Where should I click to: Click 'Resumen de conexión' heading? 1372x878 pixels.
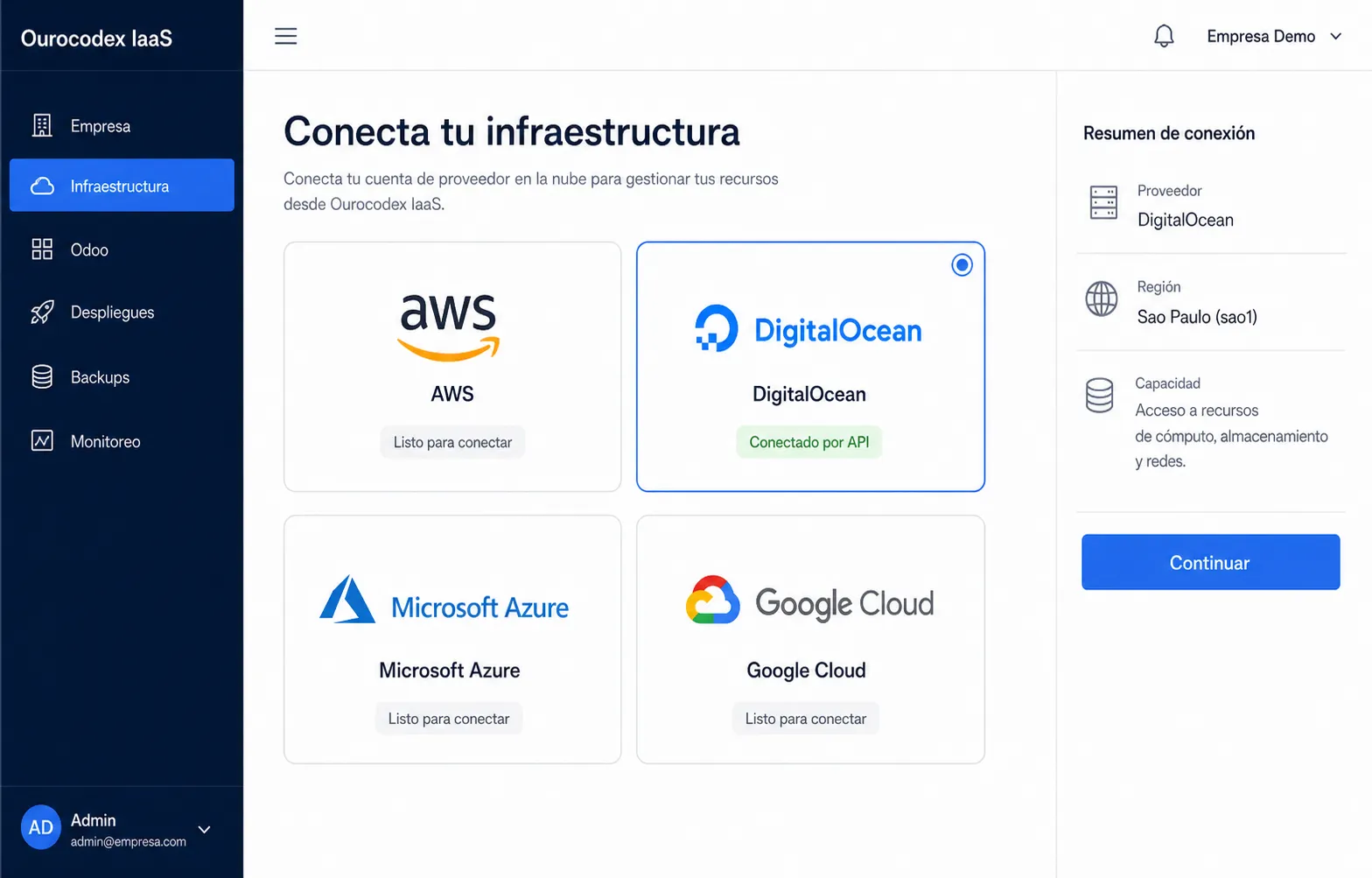click(1169, 133)
